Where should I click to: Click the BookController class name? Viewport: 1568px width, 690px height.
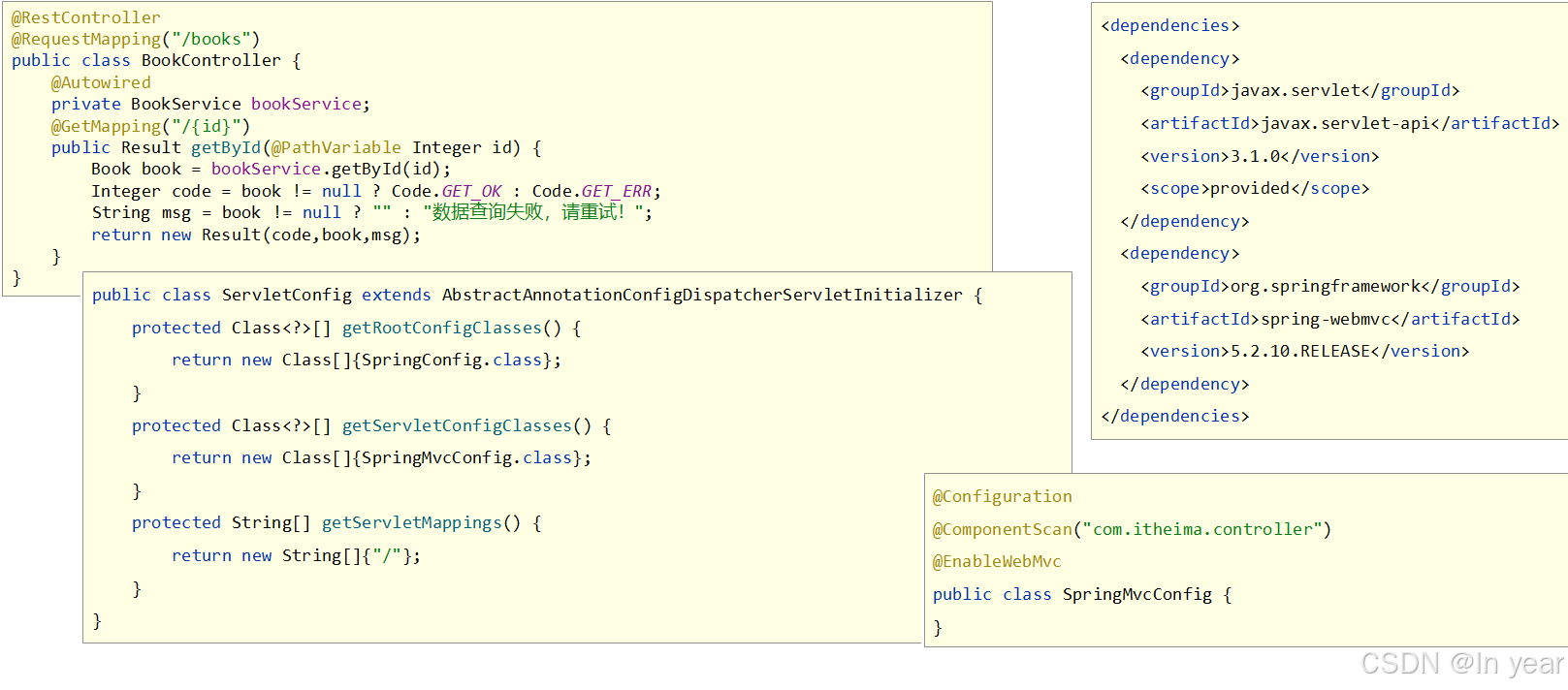point(211,60)
